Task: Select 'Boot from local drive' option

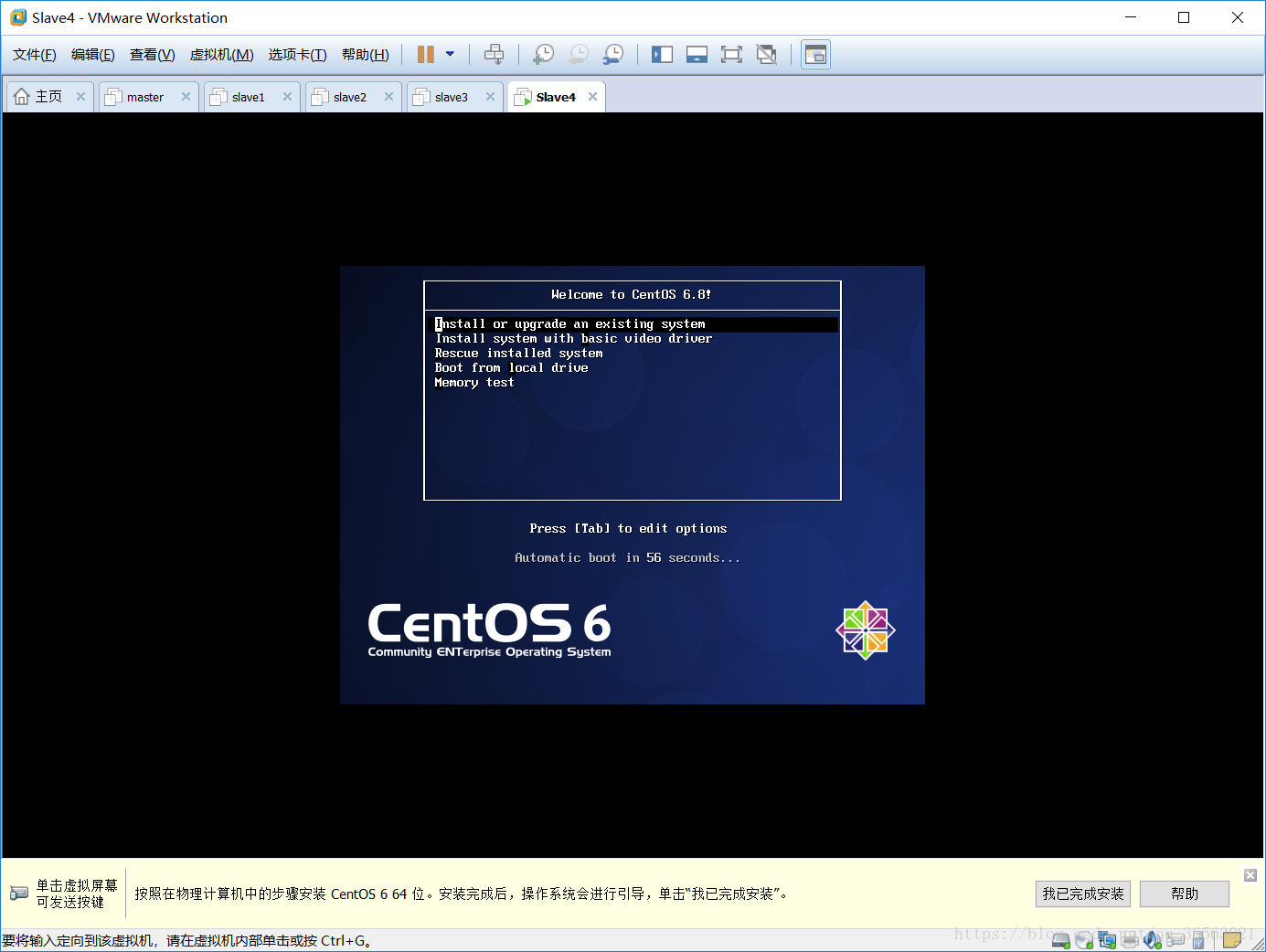Action: 511,368
